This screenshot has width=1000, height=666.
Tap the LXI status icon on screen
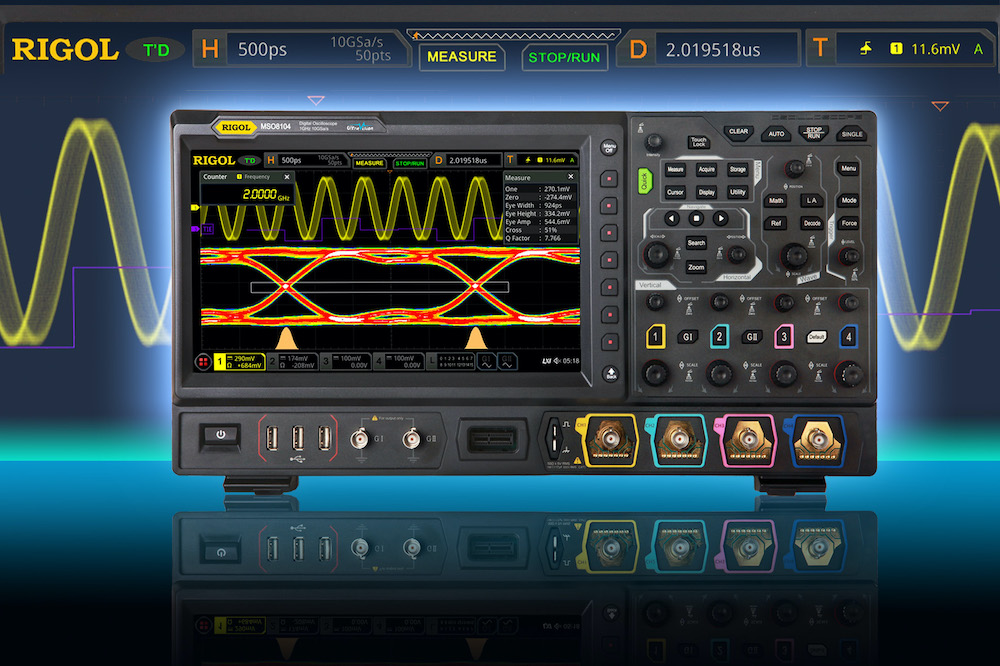547,360
